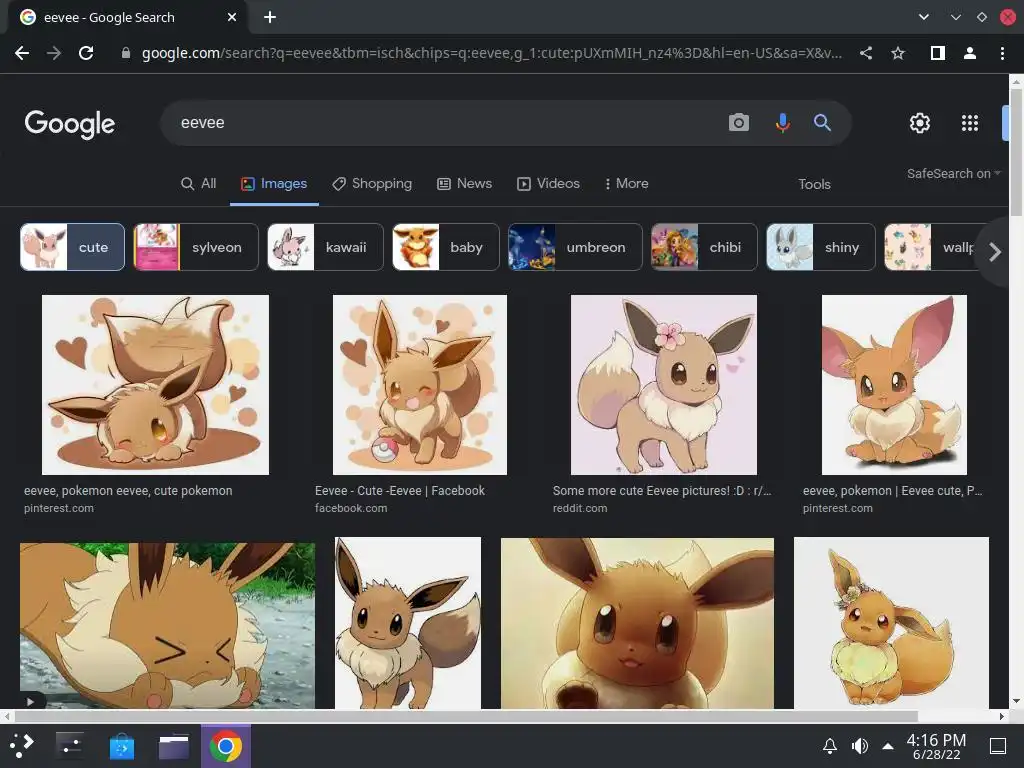Click the browser forward arrow
1024x768 pixels.
coord(54,53)
